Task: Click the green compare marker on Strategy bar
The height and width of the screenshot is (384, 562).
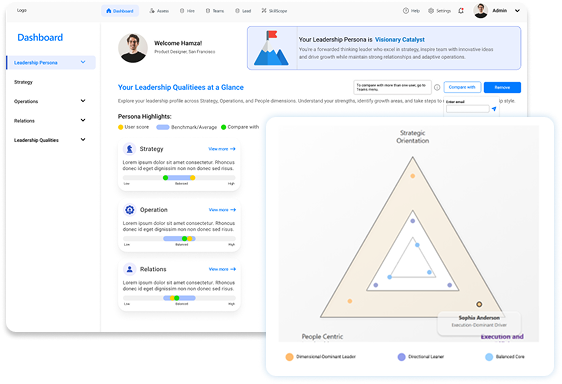Action: [x=165, y=177]
